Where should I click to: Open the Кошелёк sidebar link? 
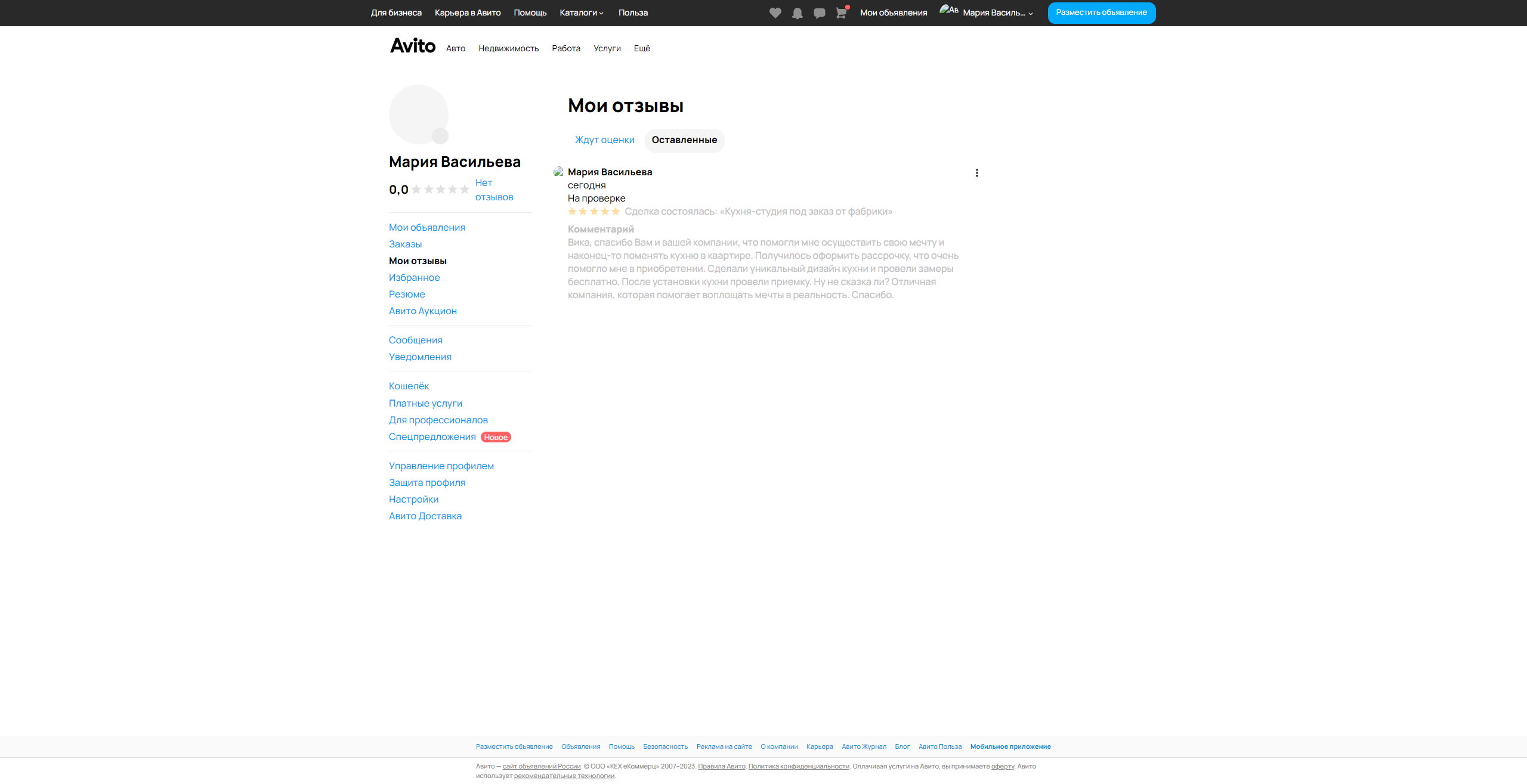tap(409, 386)
